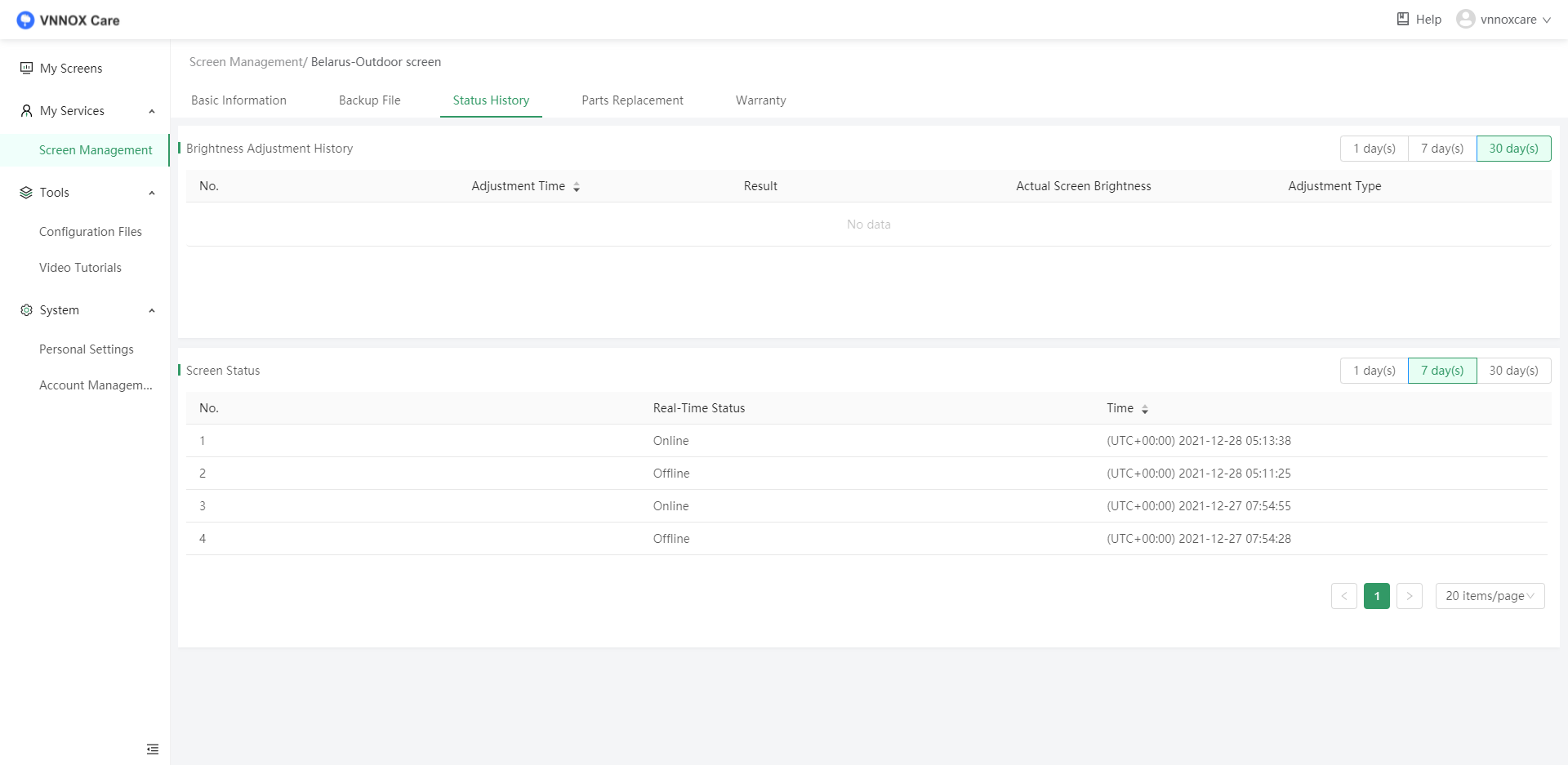Open Configuration Files in sidebar
Image resolution: width=1568 pixels, height=765 pixels.
click(91, 232)
